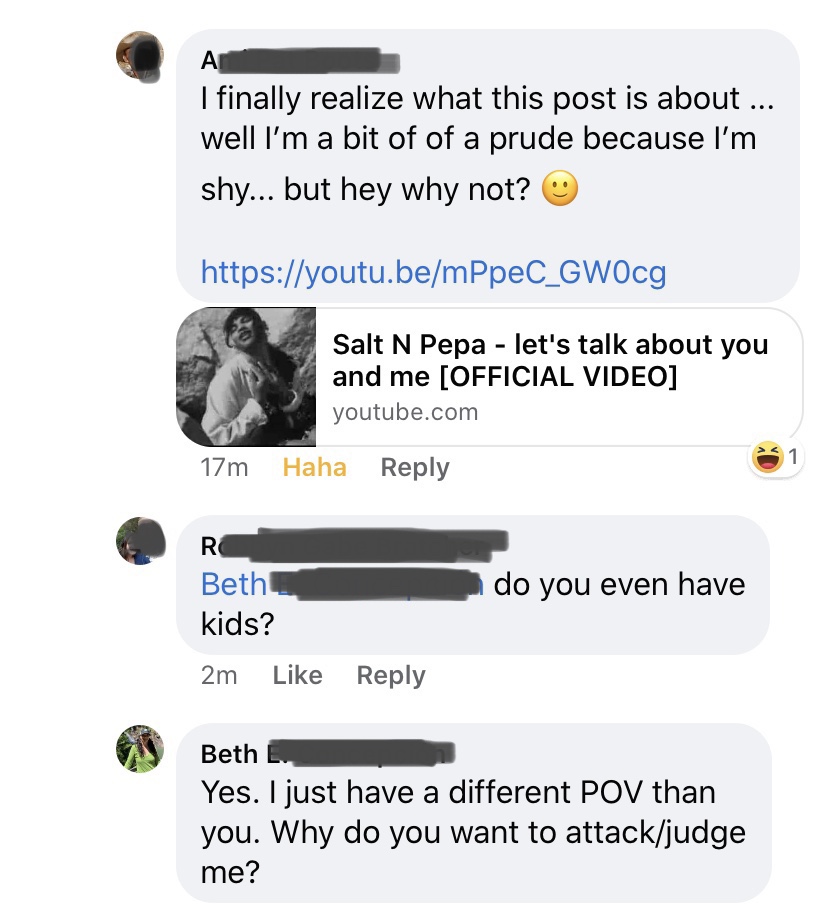Screen dimensions: 828x908
Task: Like the "do you even have kids?" comment
Action: 297,675
